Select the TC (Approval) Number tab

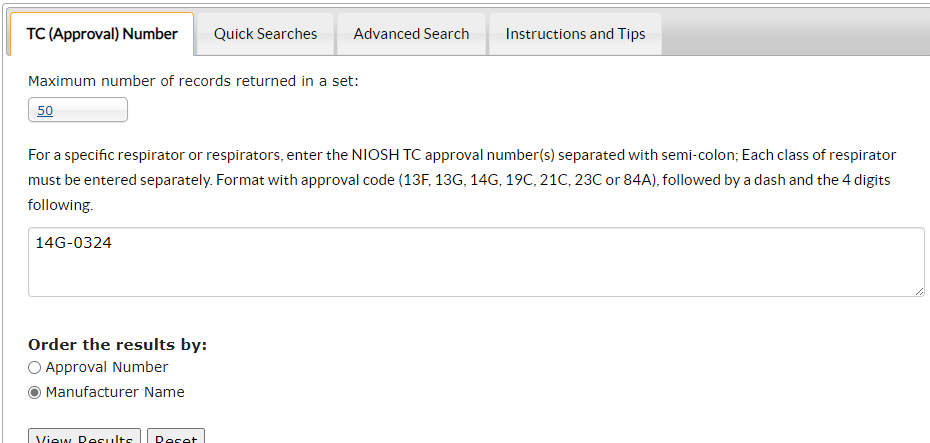coord(102,34)
